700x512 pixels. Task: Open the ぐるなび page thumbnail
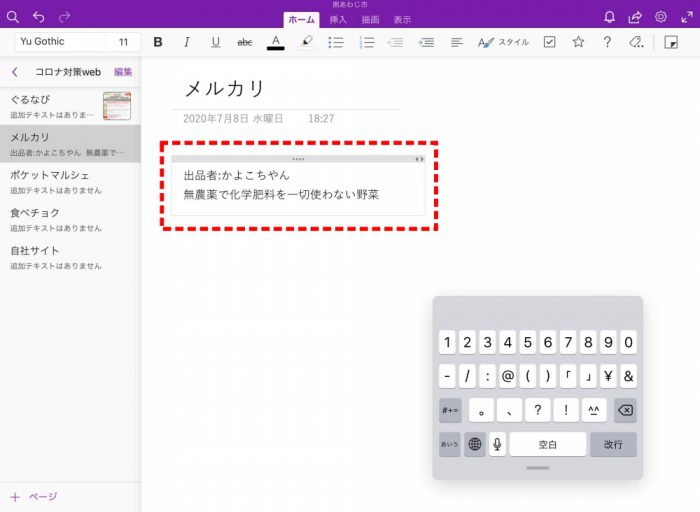(117, 106)
